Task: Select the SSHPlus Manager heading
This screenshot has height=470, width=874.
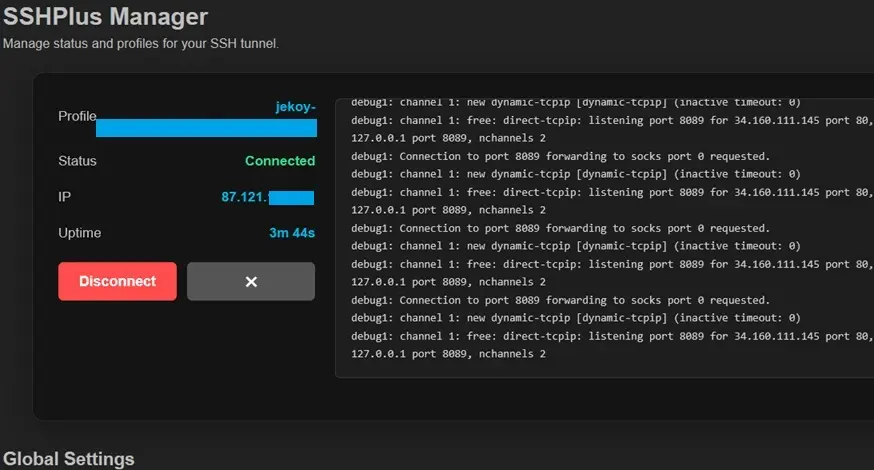Action: tap(105, 17)
